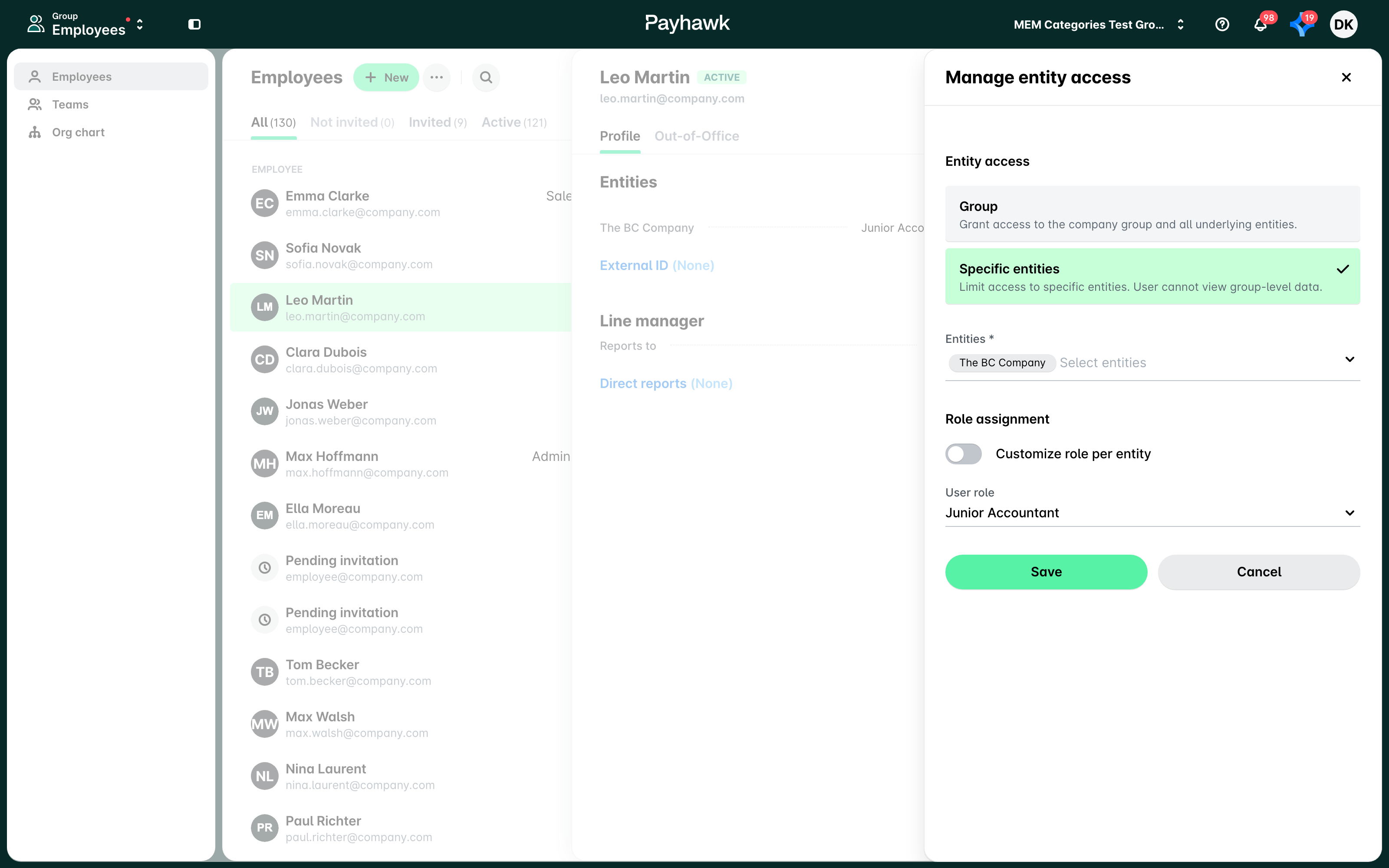1389x868 pixels.
Task: Select the All (130) tab
Action: point(273,122)
